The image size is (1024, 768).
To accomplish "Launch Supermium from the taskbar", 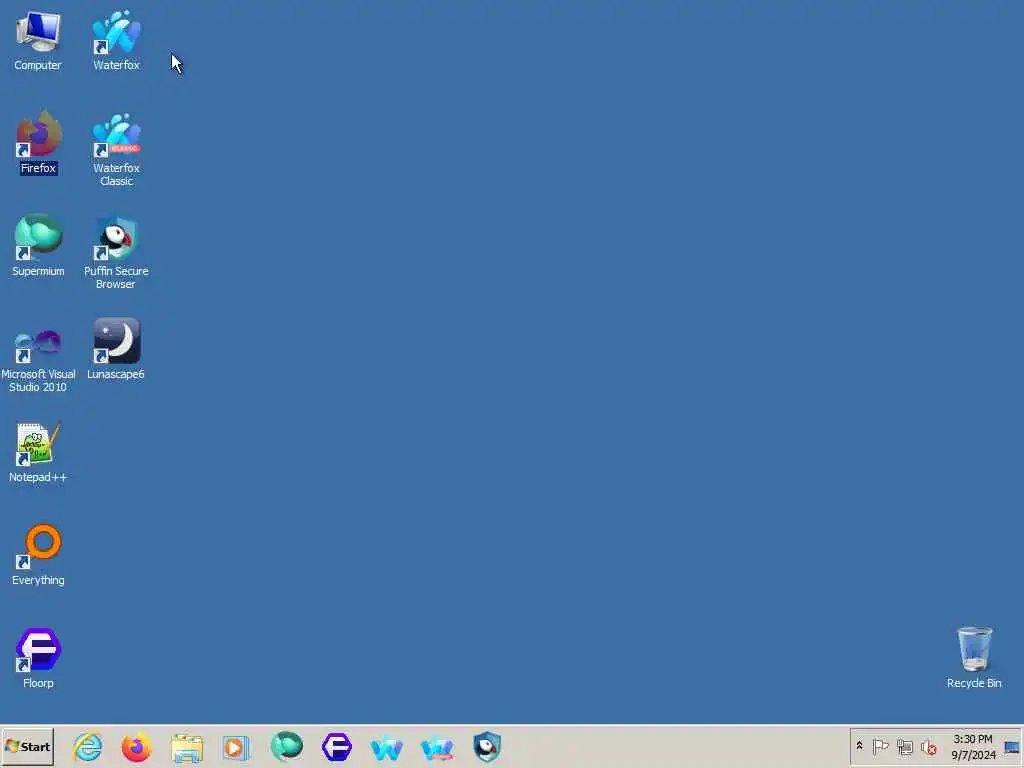I will point(287,747).
